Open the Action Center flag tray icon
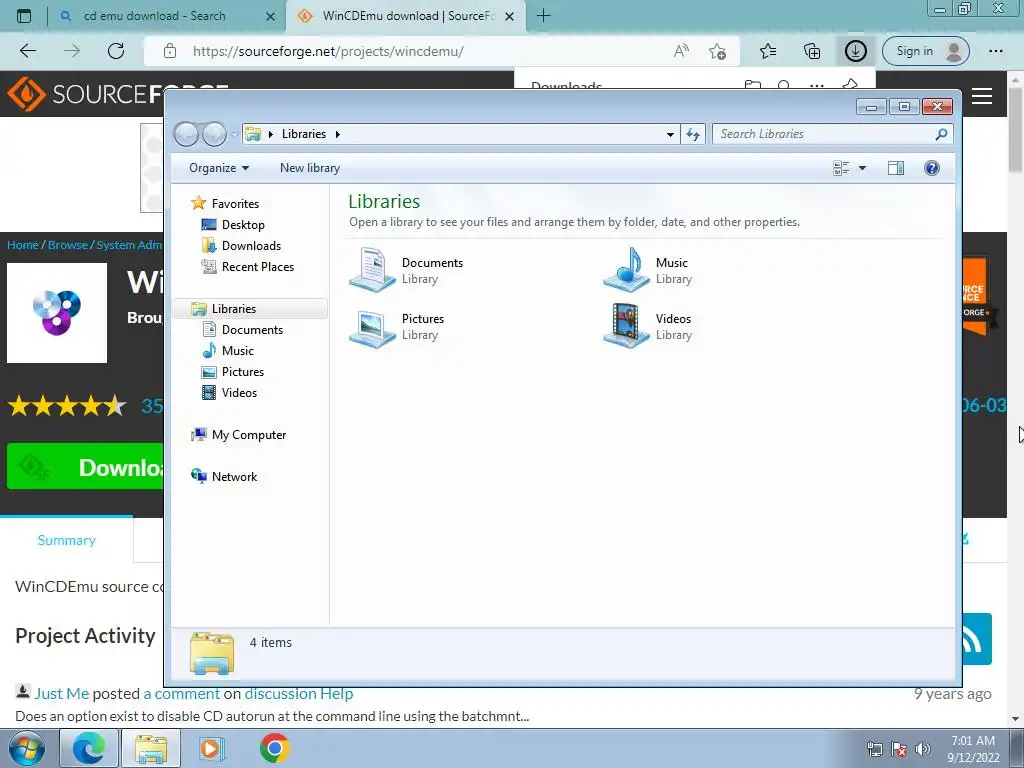 [x=899, y=749]
